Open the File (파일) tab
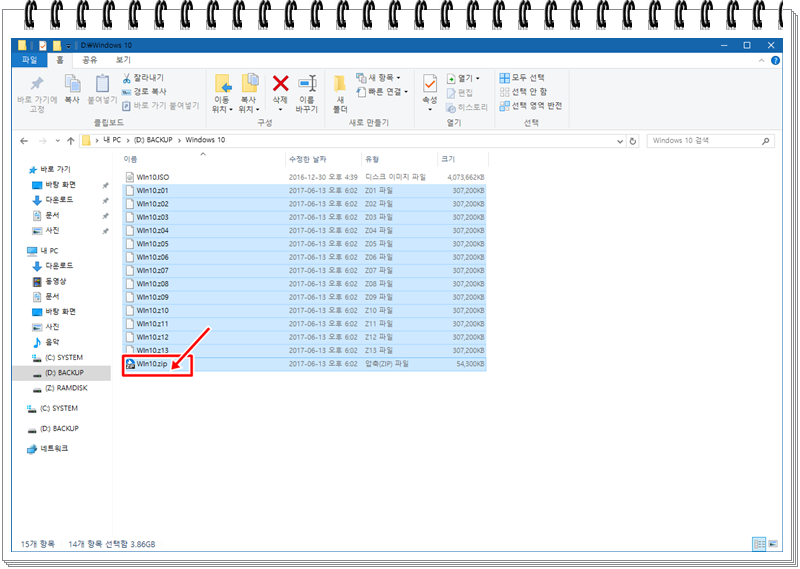The width and height of the screenshot is (800, 569). click(x=29, y=60)
